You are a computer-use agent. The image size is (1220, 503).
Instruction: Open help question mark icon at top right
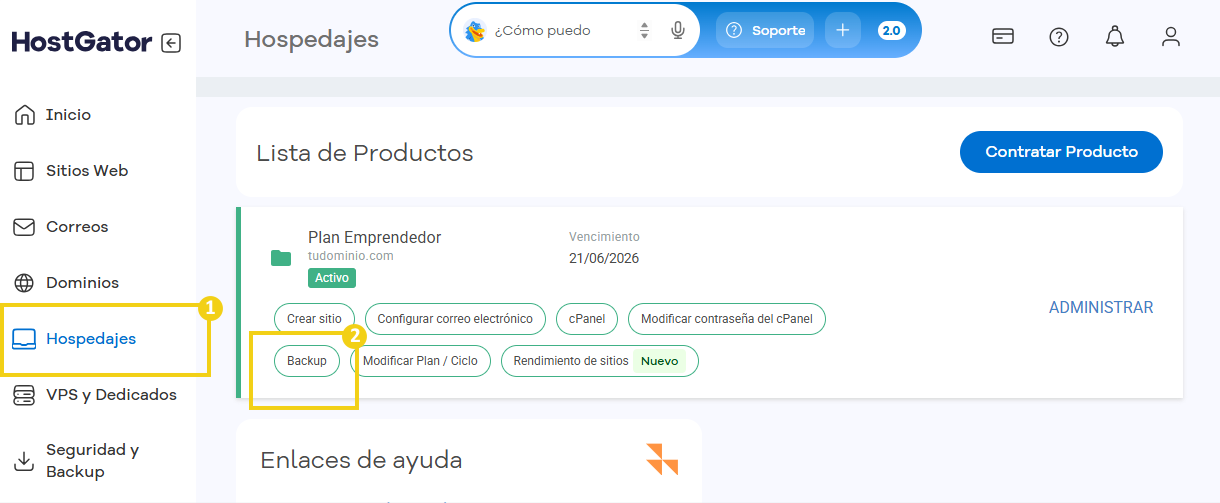1059,37
